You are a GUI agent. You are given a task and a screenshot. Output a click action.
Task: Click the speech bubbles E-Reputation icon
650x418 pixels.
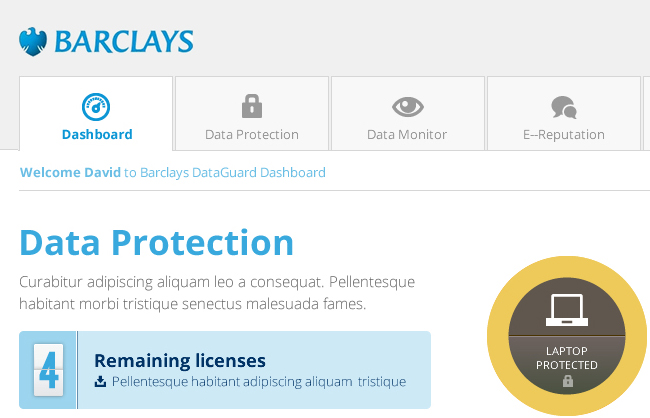tap(564, 107)
